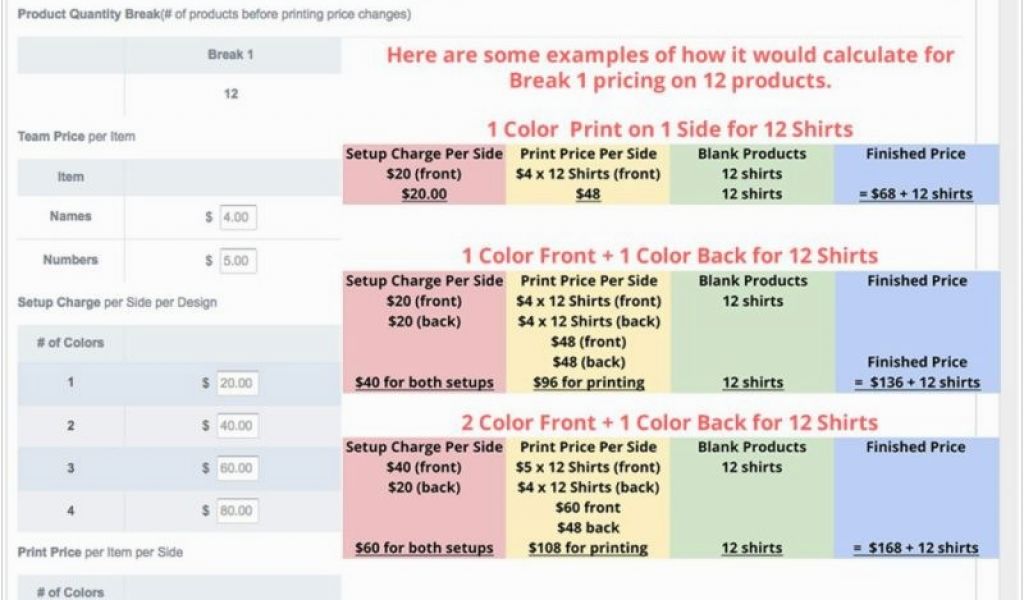Click the '= $68 + 12 shirts' finished price
This screenshot has width=1024, height=600.
[x=916, y=194]
